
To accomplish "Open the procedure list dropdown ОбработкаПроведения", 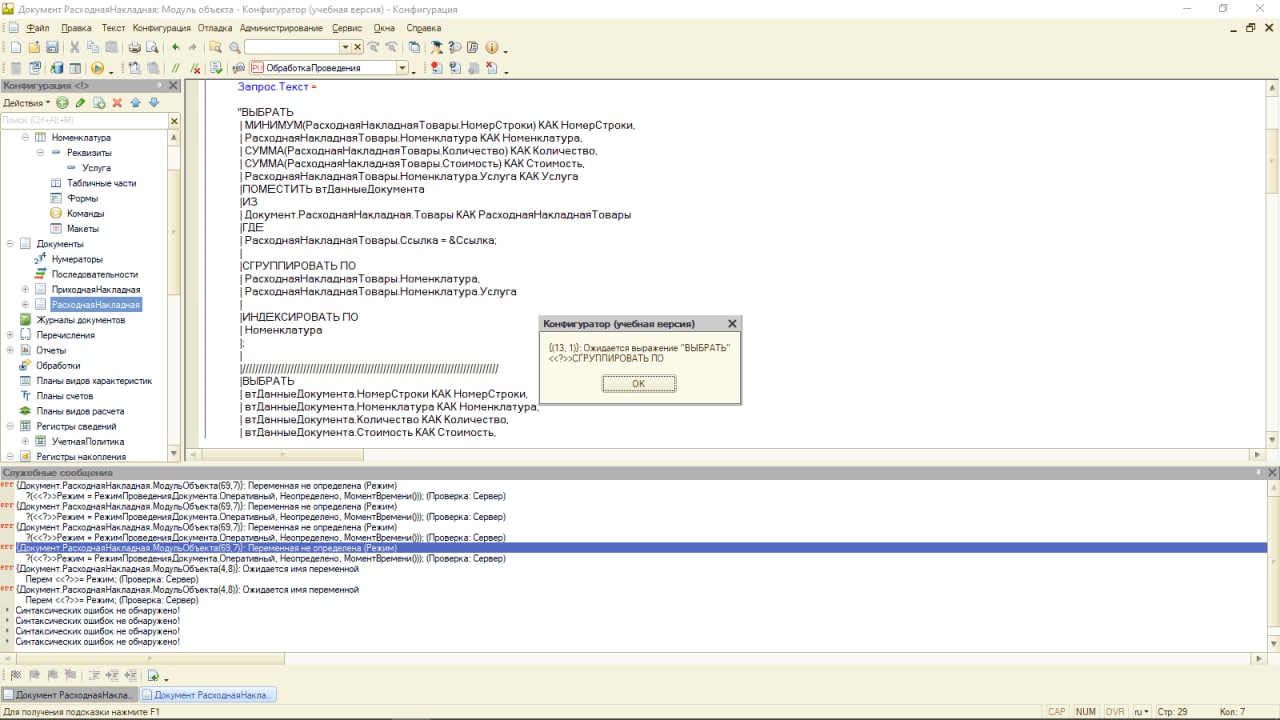I will point(402,68).
